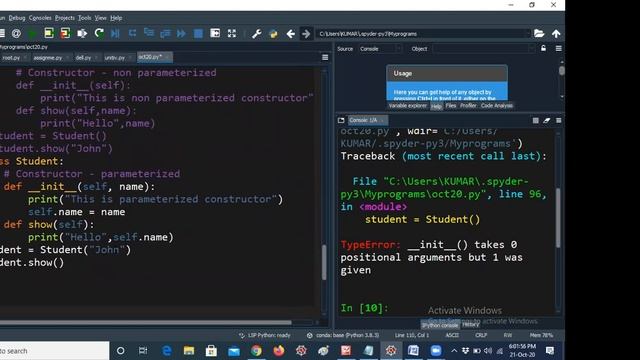Click the editor horizontal scrollbar

coord(146,322)
